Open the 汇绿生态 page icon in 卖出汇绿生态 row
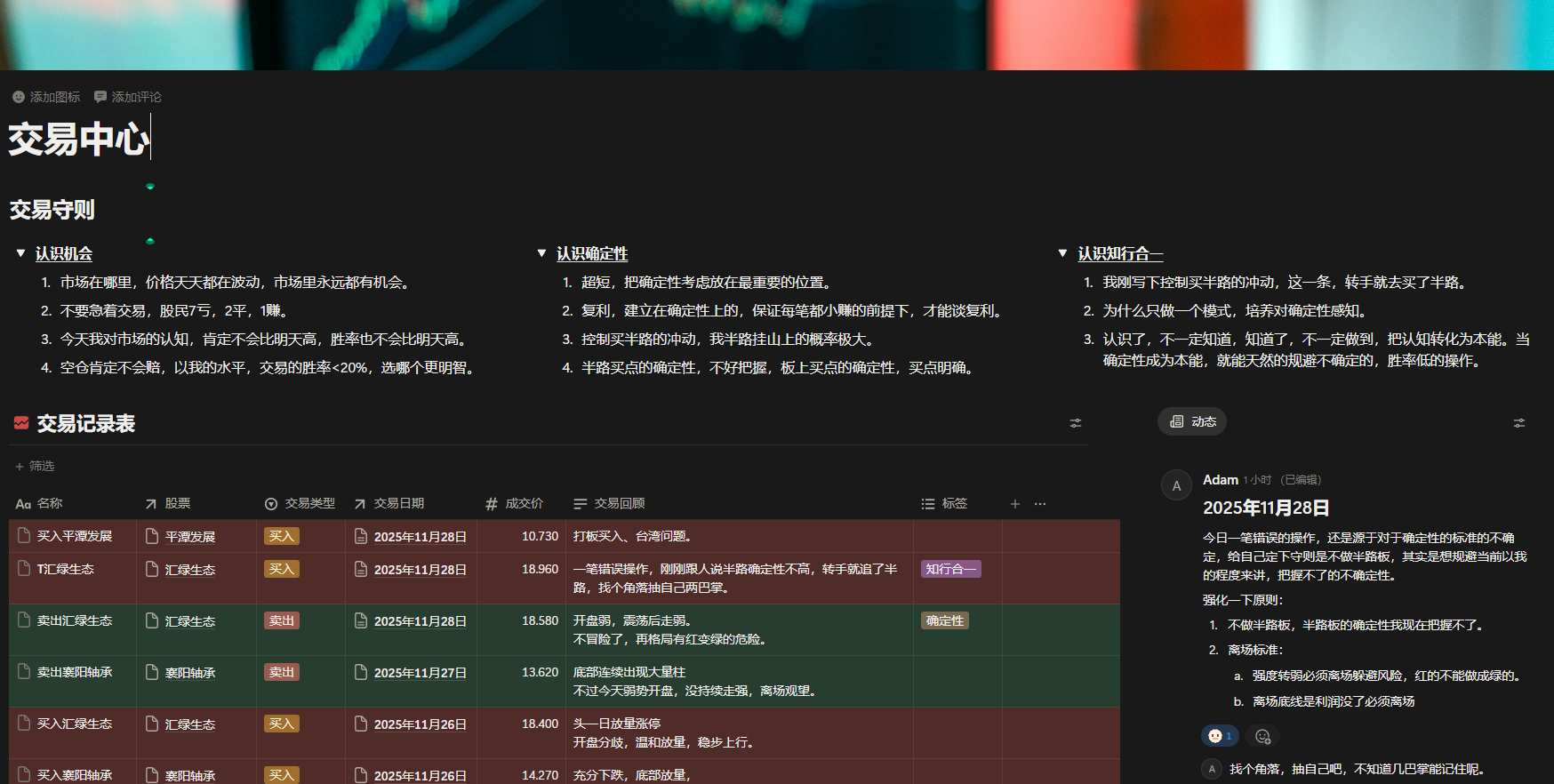Image resolution: width=1554 pixels, height=784 pixels. (x=152, y=620)
